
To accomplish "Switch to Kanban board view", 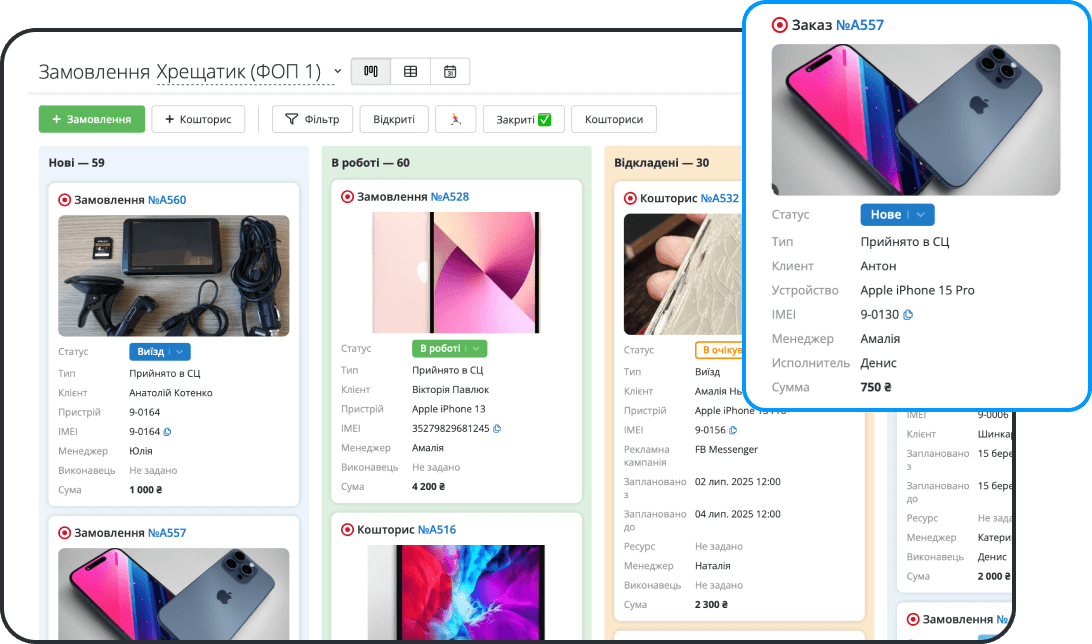I will tap(371, 71).
